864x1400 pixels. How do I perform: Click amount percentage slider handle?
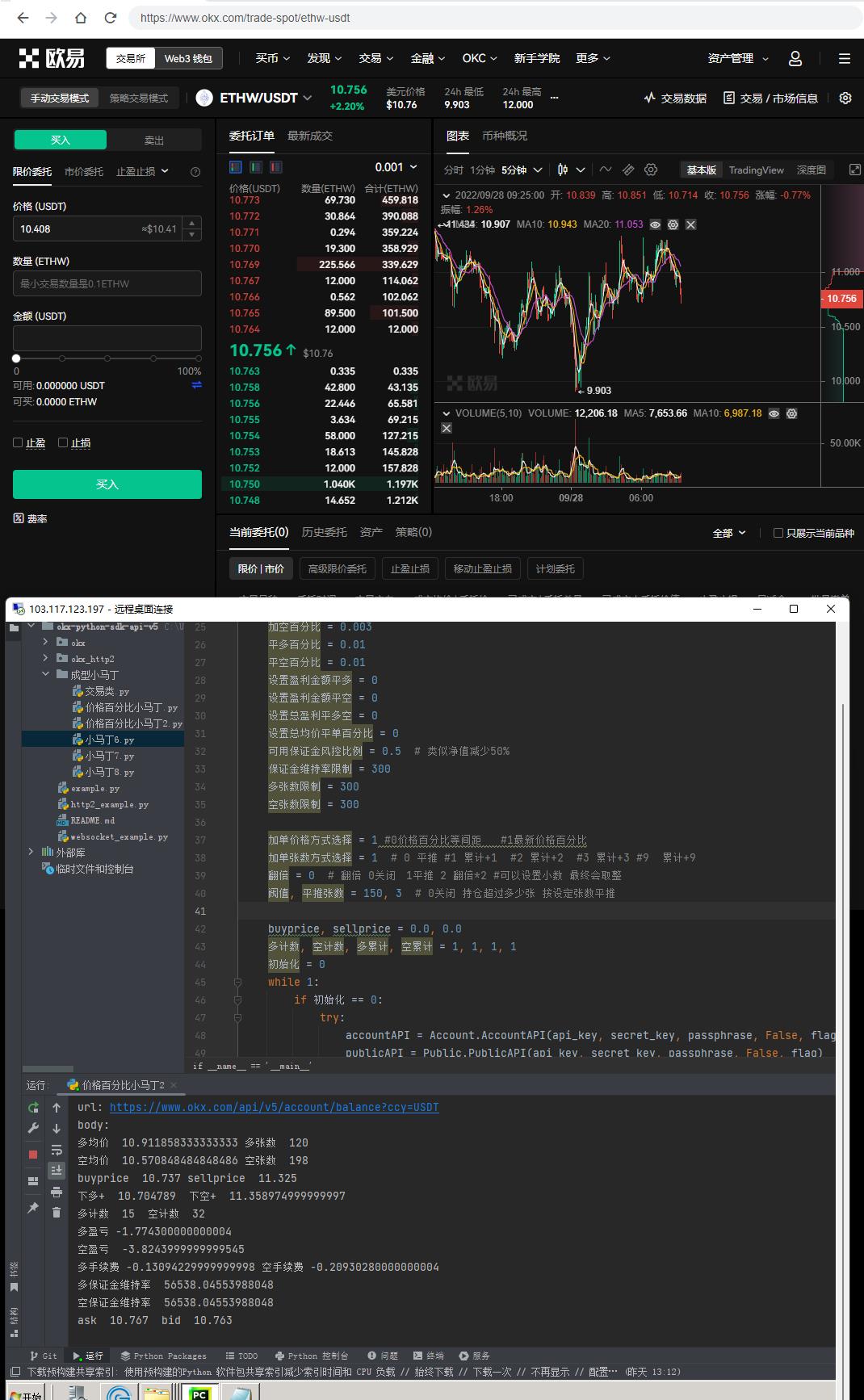click(x=16, y=358)
